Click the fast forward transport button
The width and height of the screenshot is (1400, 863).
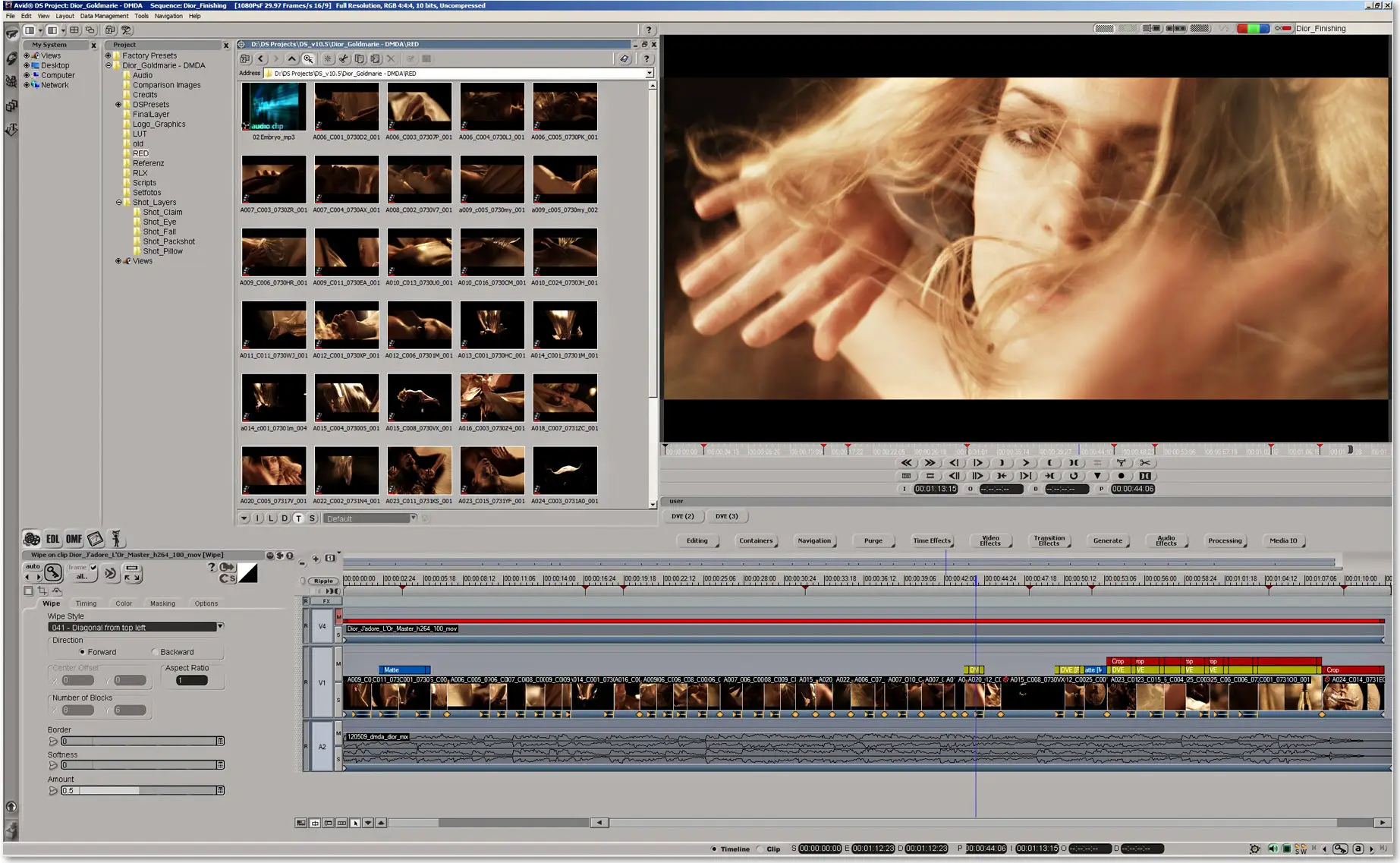tap(930, 462)
